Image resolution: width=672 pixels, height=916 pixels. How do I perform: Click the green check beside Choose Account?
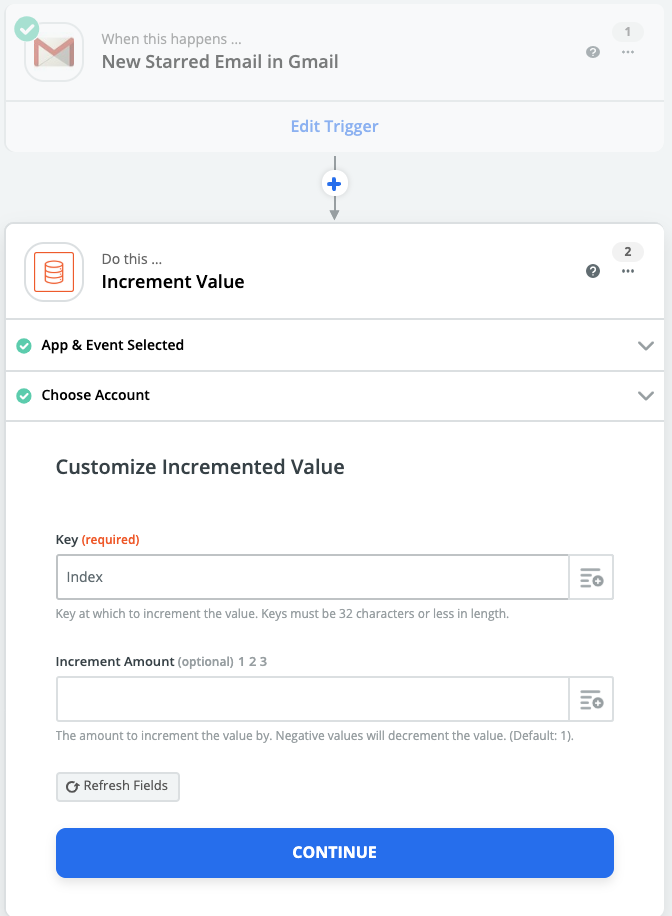[24, 396]
